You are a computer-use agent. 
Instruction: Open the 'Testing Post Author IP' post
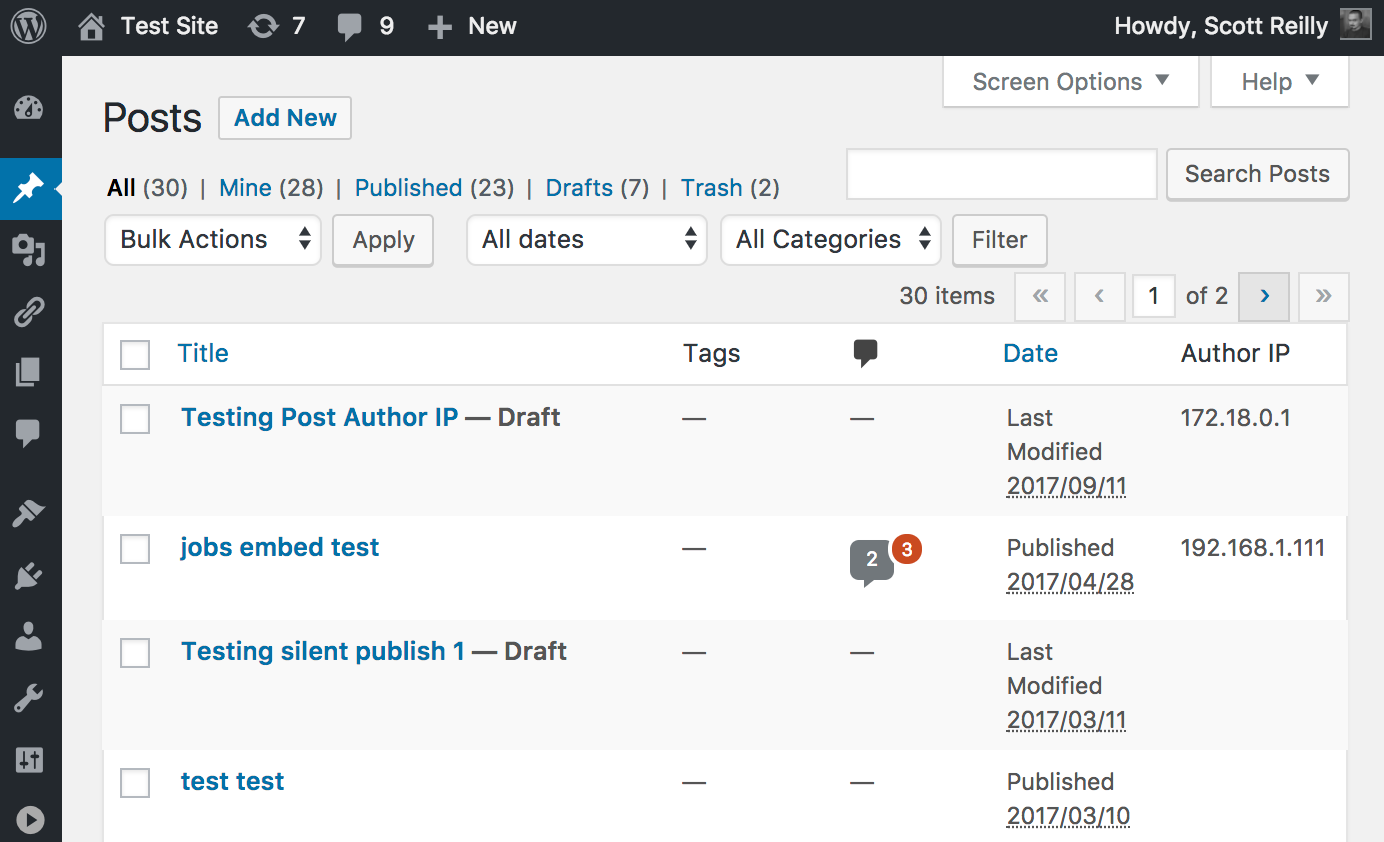point(319,417)
